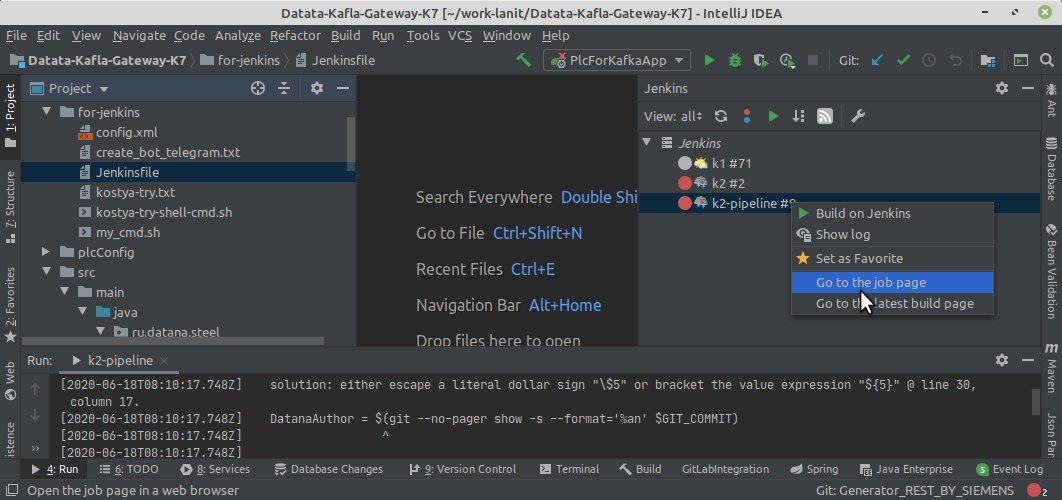1062x500 pixels.
Task: Expand the plcConfig folder
Action: point(46,252)
